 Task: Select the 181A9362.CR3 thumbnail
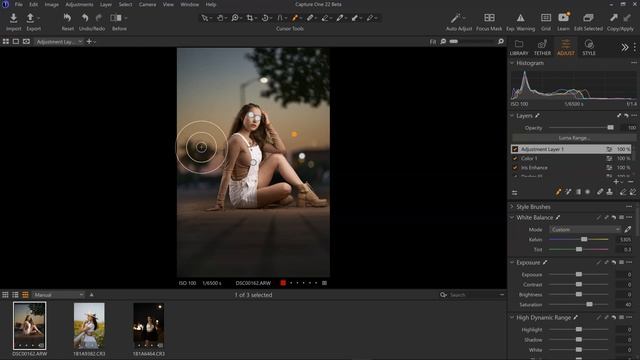(x=89, y=326)
